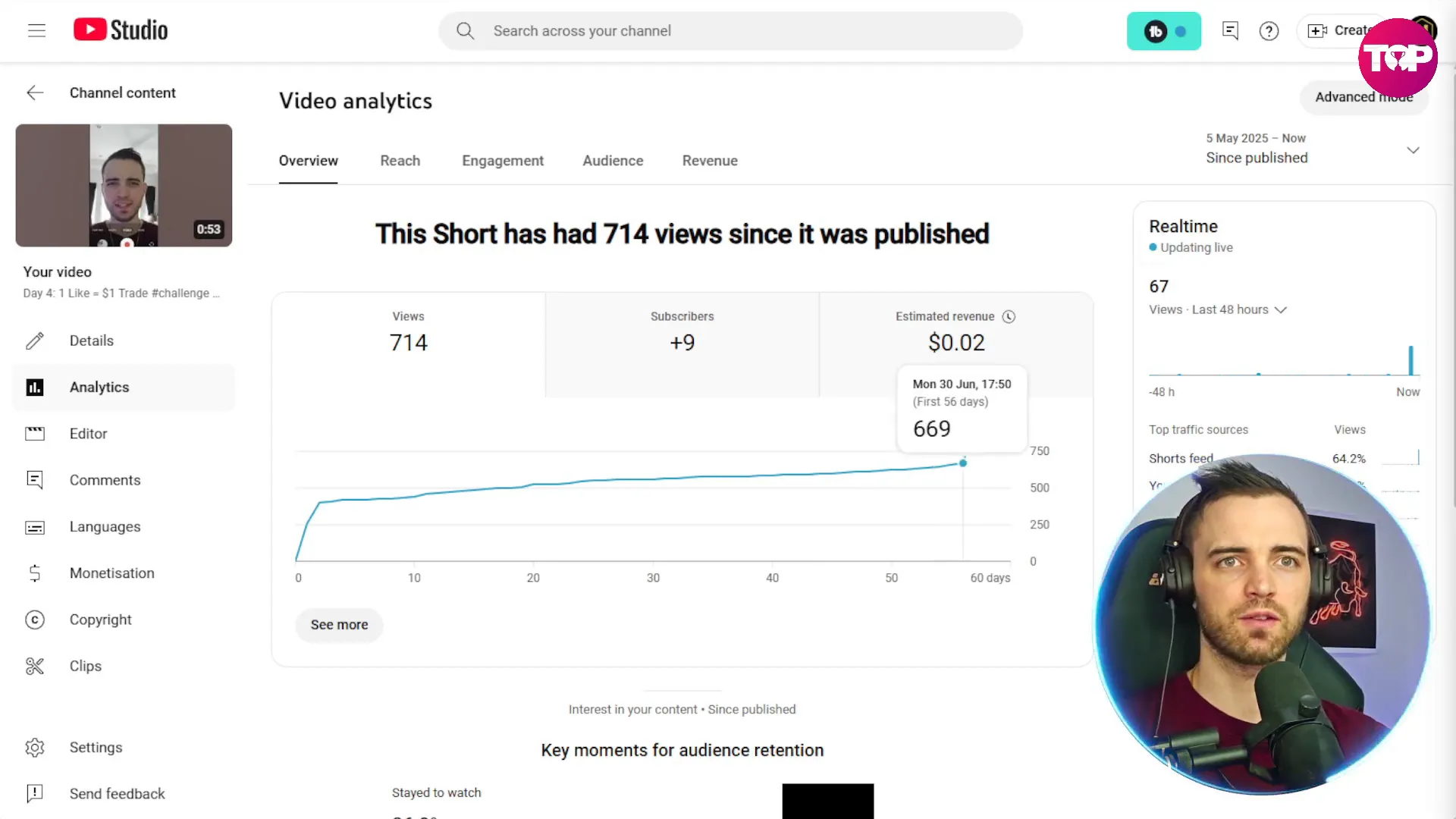Image resolution: width=1456 pixels, height=819 pixels.
Task: Click the data point on the views chart
Action: (x=962, y=463)
